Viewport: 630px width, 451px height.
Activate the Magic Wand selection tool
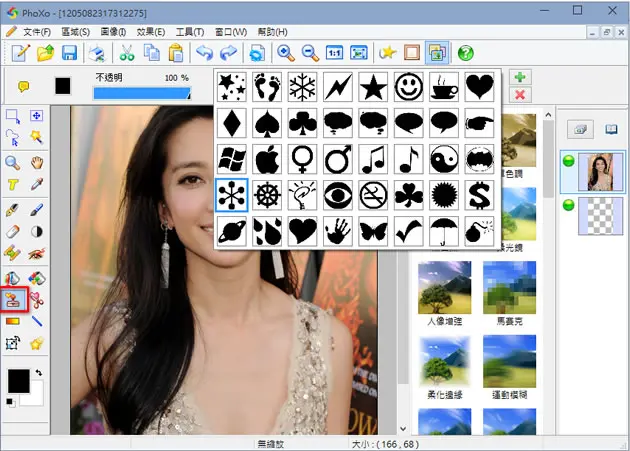(36, 137)
